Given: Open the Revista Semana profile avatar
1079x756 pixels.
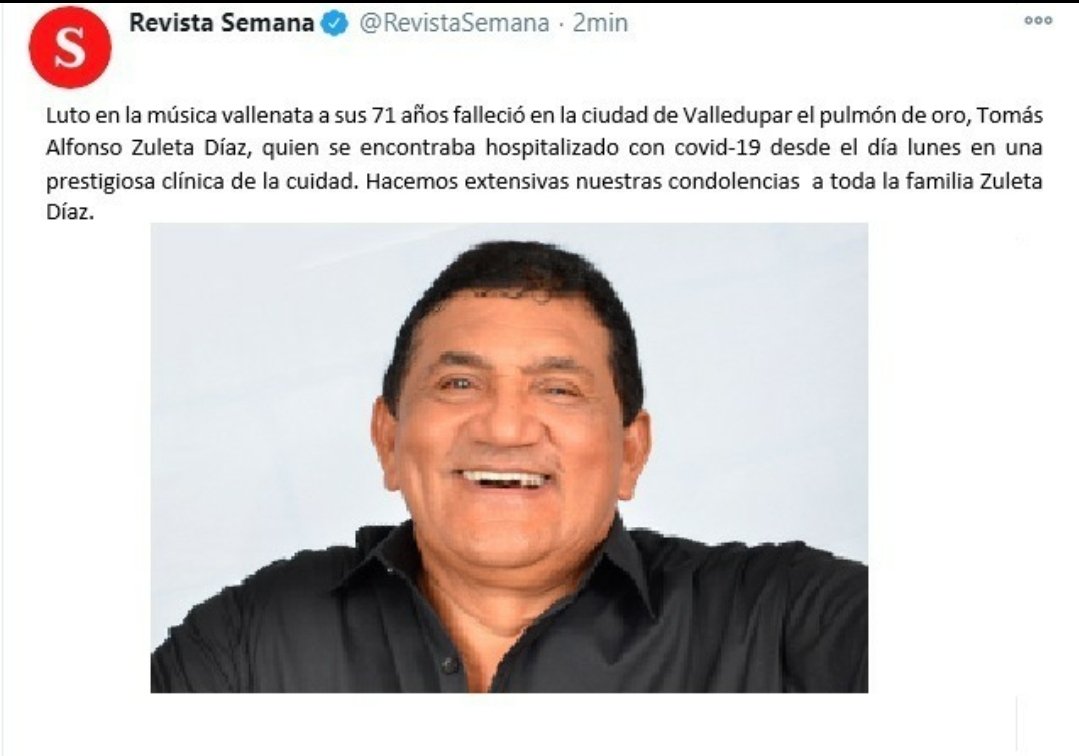Looking at the screenshot, I should (x=70, y=47).
